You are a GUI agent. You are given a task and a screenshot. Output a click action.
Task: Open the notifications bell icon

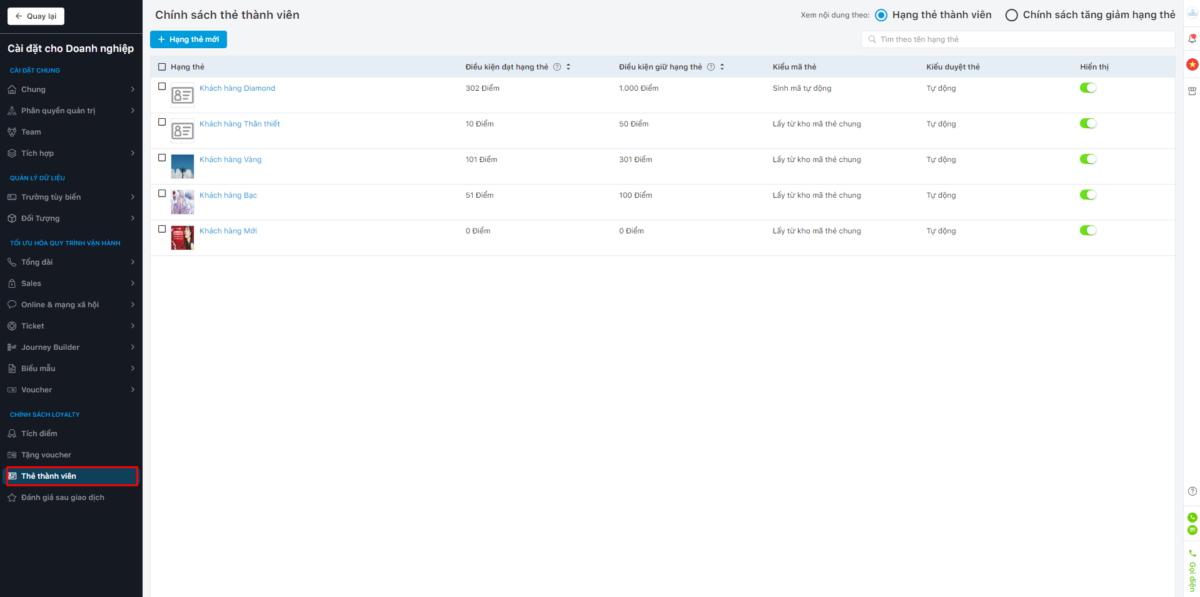coord(1192,39)
